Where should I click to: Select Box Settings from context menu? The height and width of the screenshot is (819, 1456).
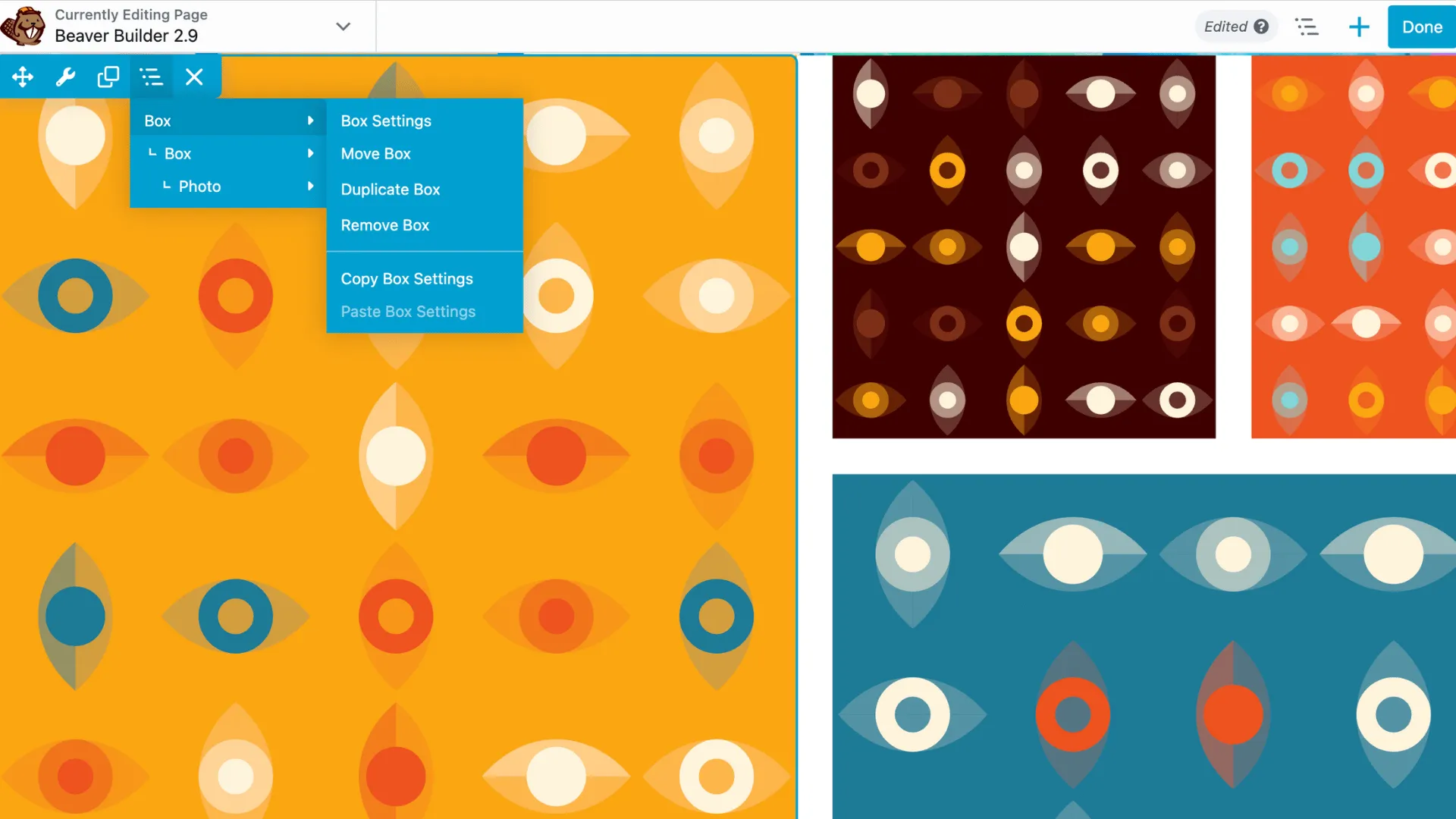(385, 120)
